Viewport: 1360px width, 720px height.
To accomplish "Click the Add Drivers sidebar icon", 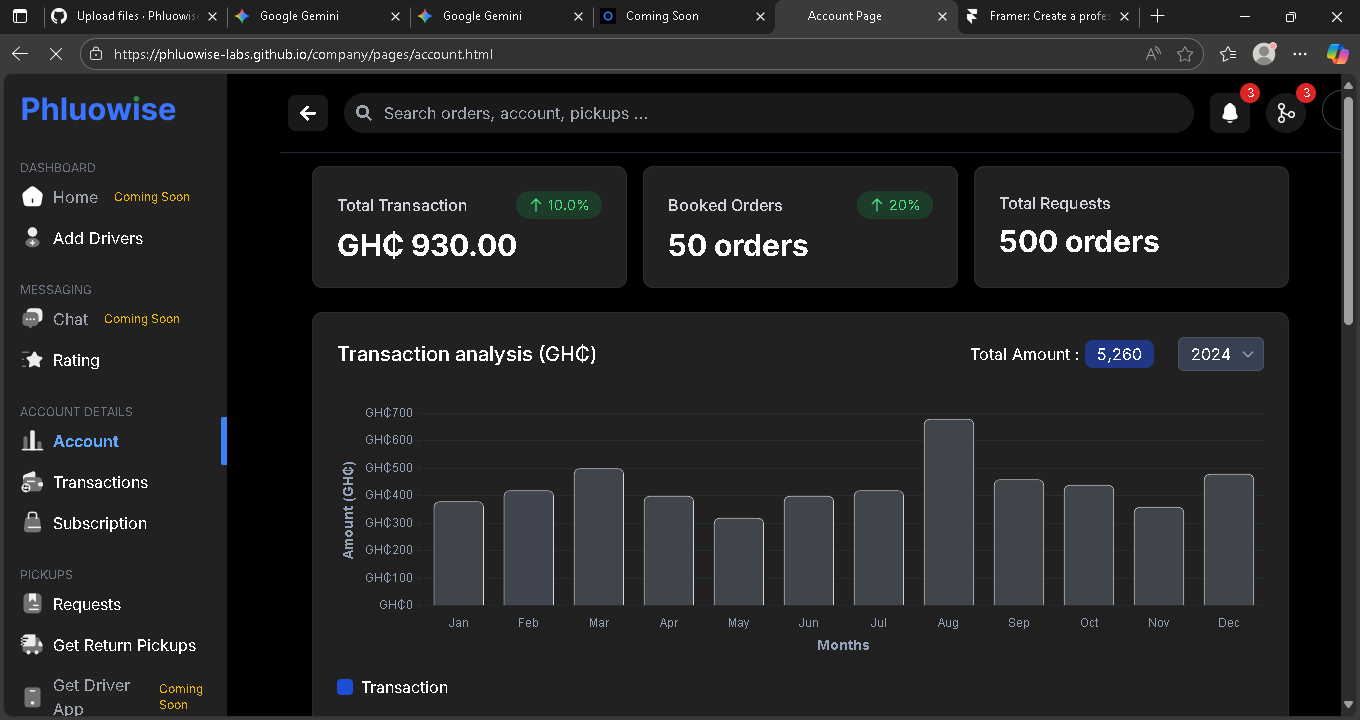I will (x=33, y=238).
